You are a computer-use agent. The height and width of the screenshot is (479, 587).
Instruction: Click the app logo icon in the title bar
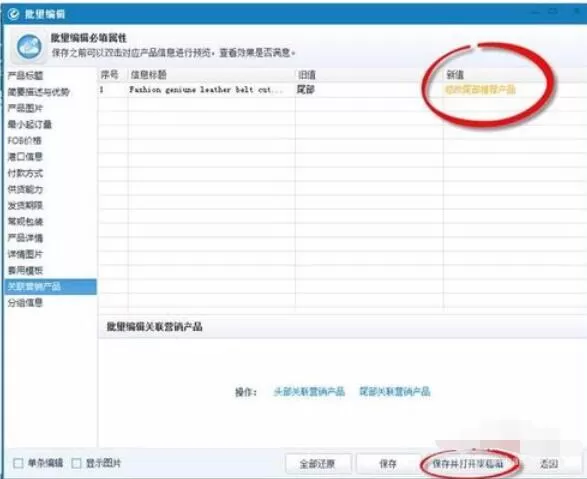[13, 14]
